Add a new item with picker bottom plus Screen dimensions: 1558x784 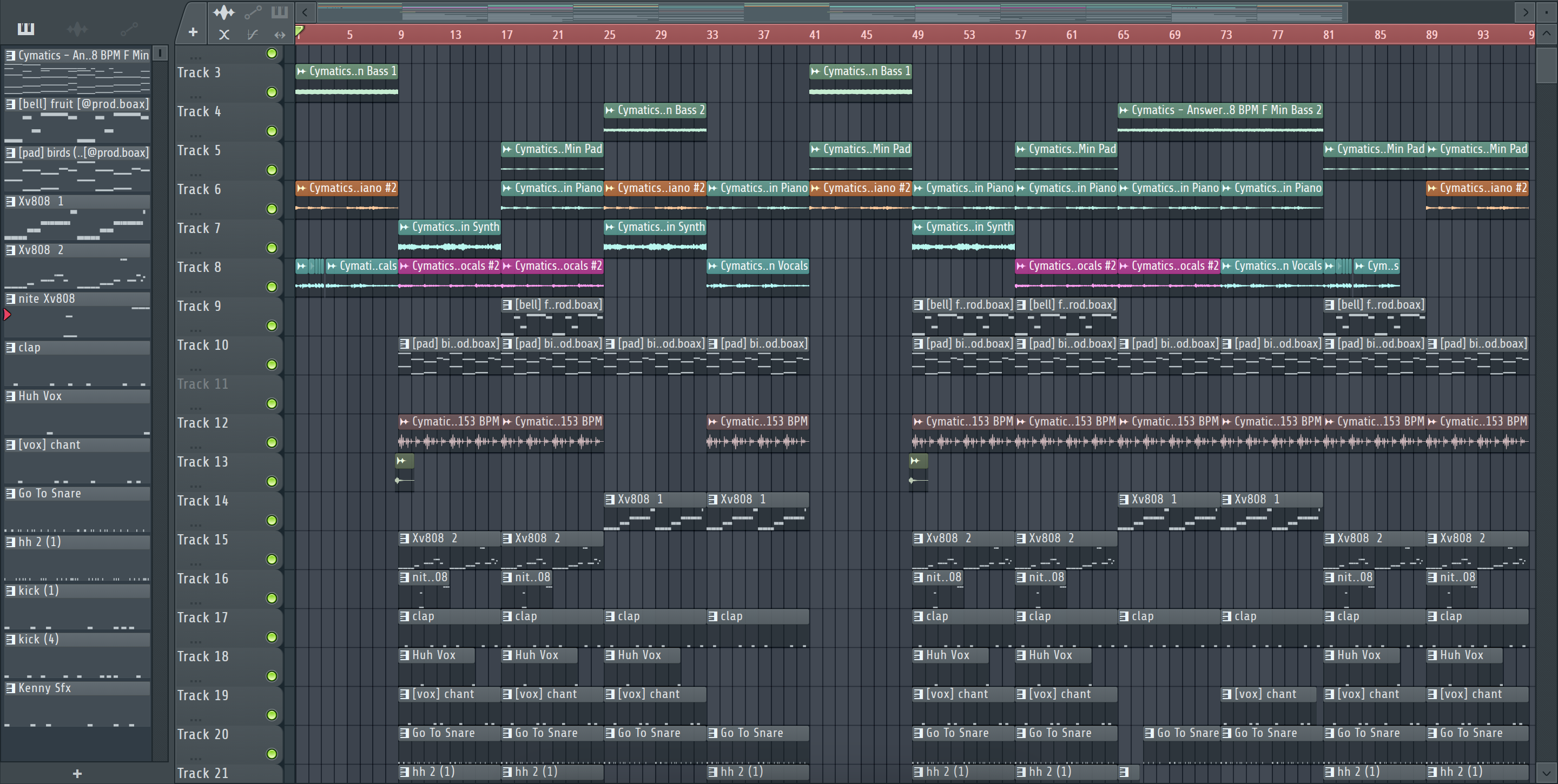pyautogui.click(x=77, y=773)
